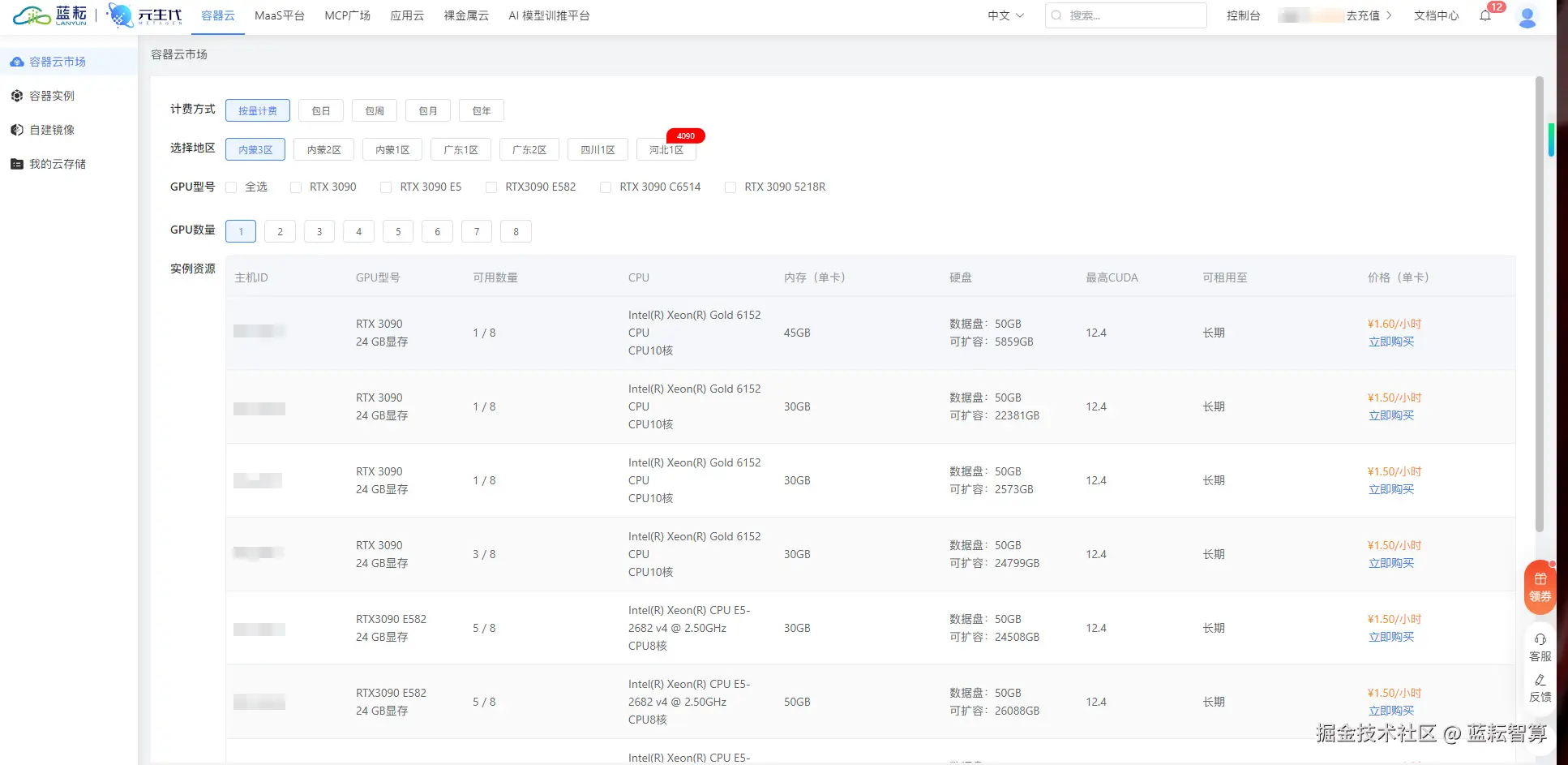
Task: Select the 内蒙2区 region
Action: [324, 149]
